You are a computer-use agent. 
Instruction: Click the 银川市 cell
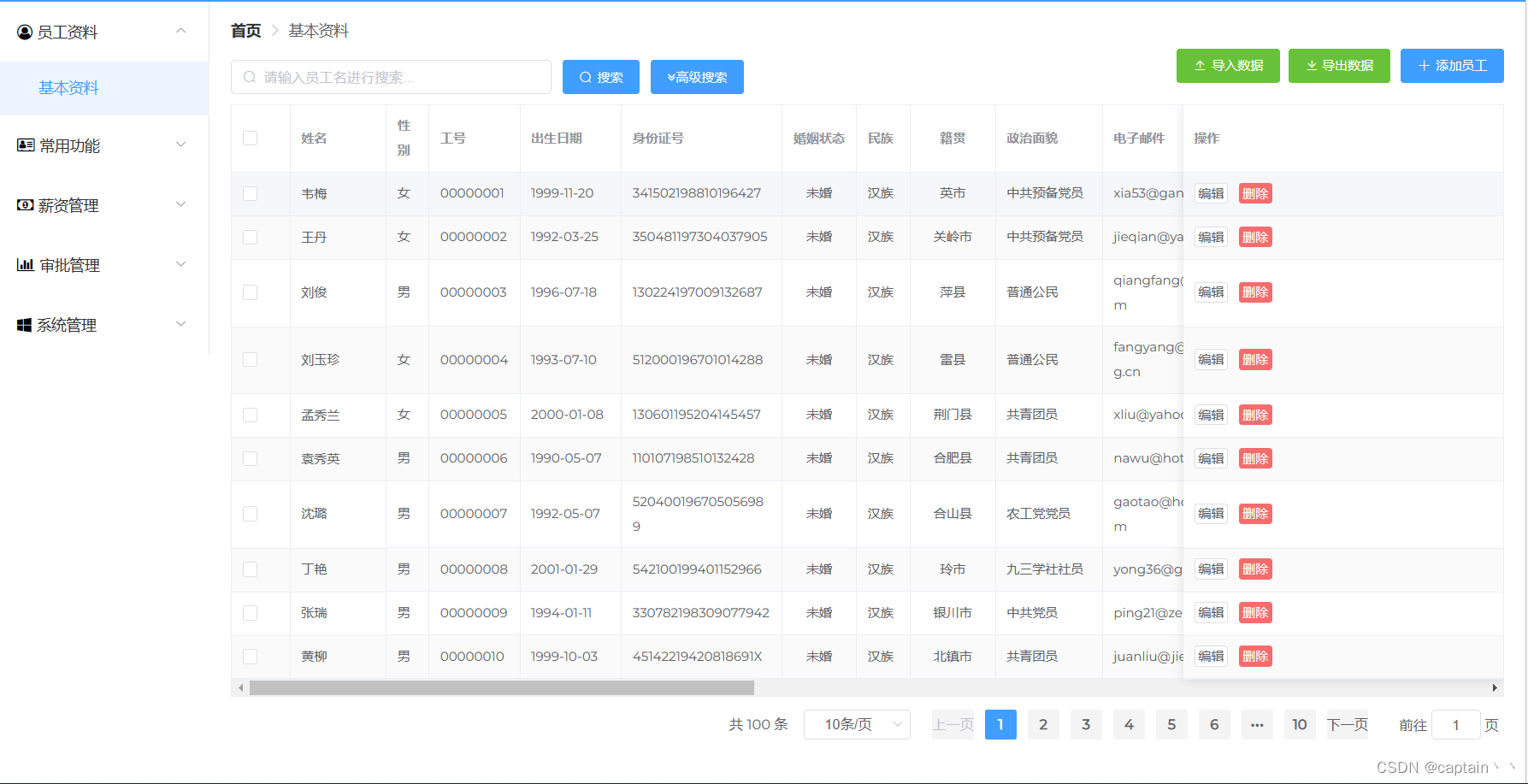(953, 613)
